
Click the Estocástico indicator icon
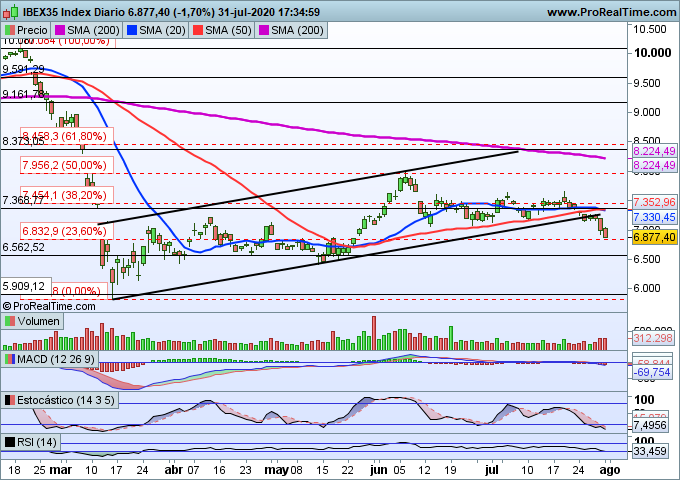point(10,400)
